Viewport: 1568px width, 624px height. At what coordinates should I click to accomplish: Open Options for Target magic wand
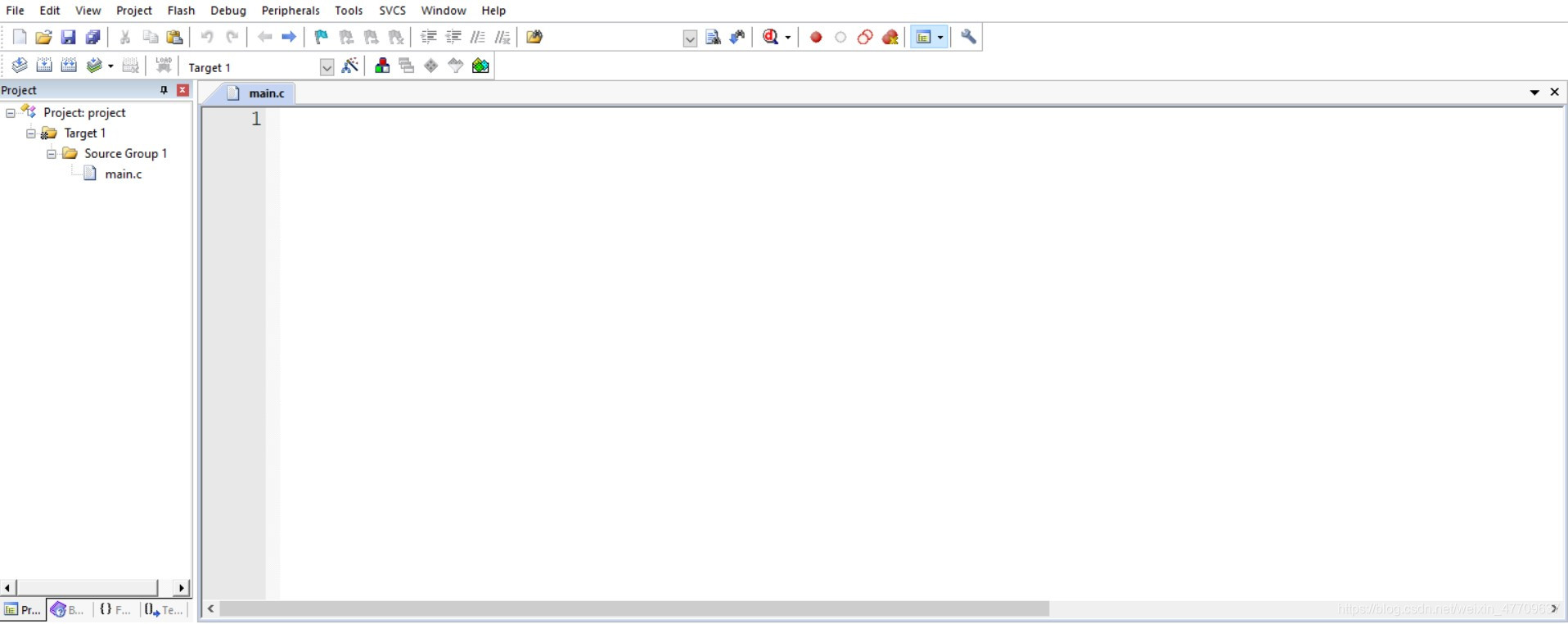tap(350, 66)
